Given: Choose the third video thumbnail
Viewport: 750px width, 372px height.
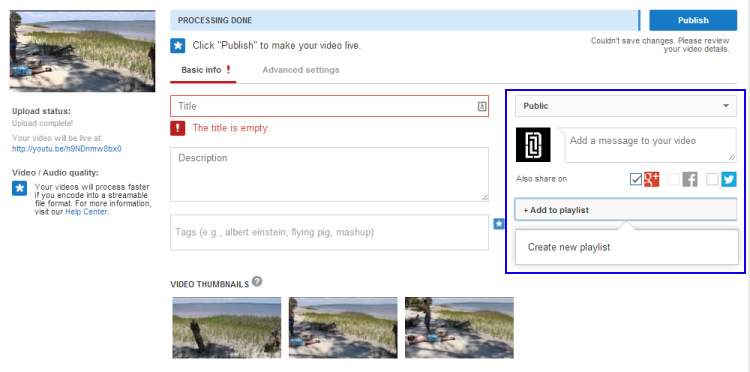Looking at the screenshot, I should pos(459,328).
